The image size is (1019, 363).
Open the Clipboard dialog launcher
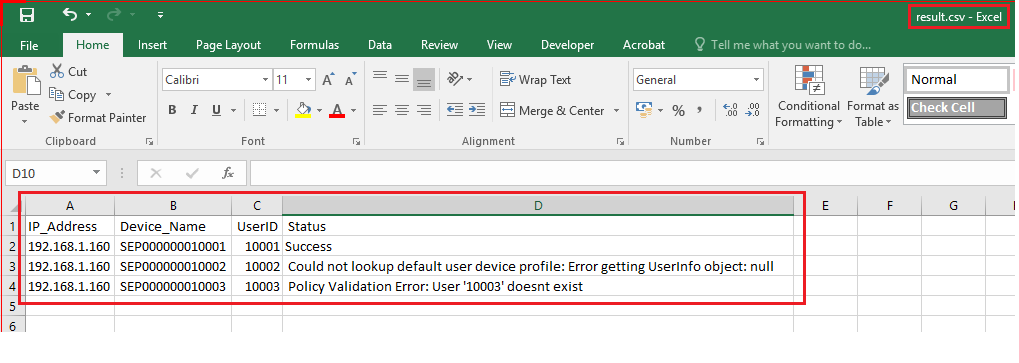click(149, 141)
